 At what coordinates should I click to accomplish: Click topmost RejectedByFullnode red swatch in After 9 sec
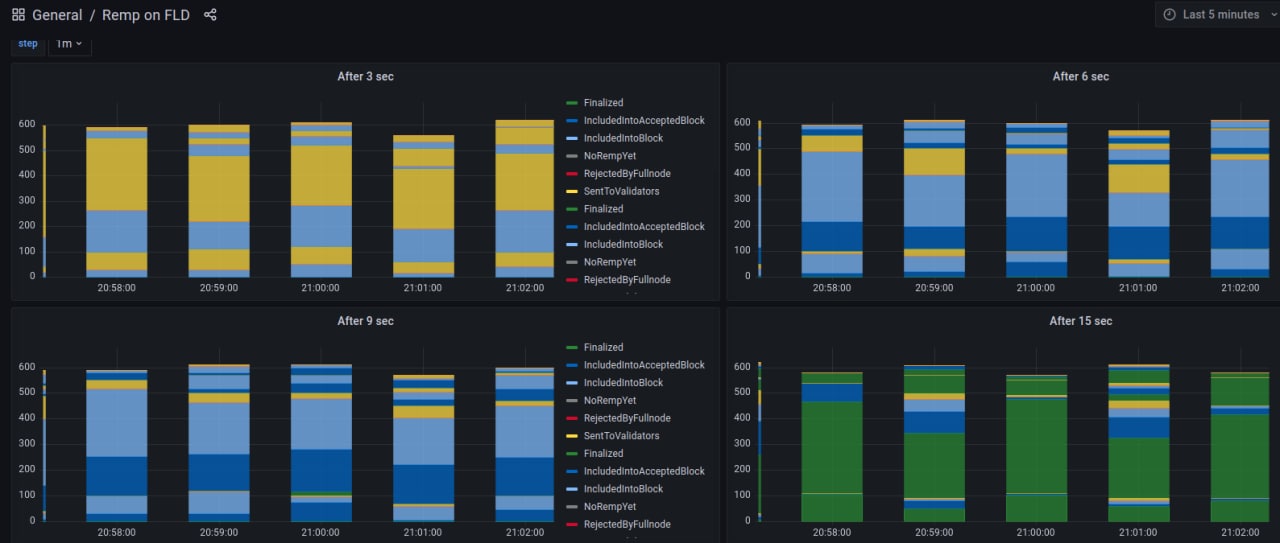point(572,418)
